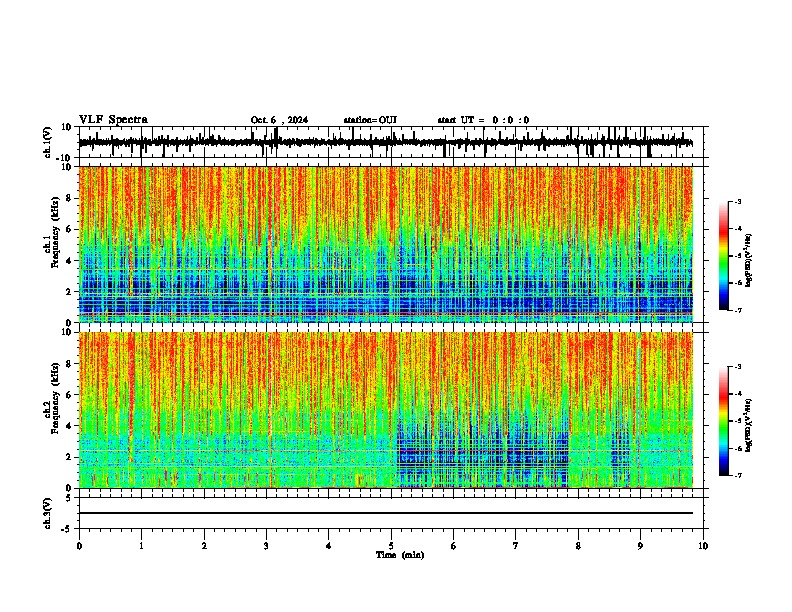Click the time axis tick label "3"
The width and height of the screenshot is (792, 612).
click(x=266, y=546)
